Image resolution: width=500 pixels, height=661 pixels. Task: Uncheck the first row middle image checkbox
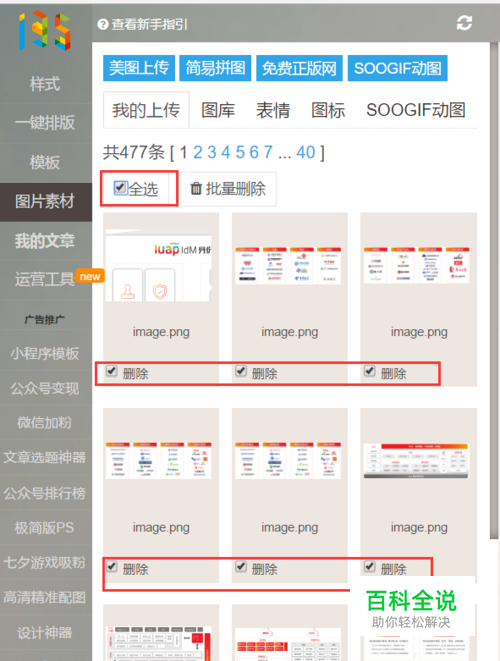tap(241, 371)
